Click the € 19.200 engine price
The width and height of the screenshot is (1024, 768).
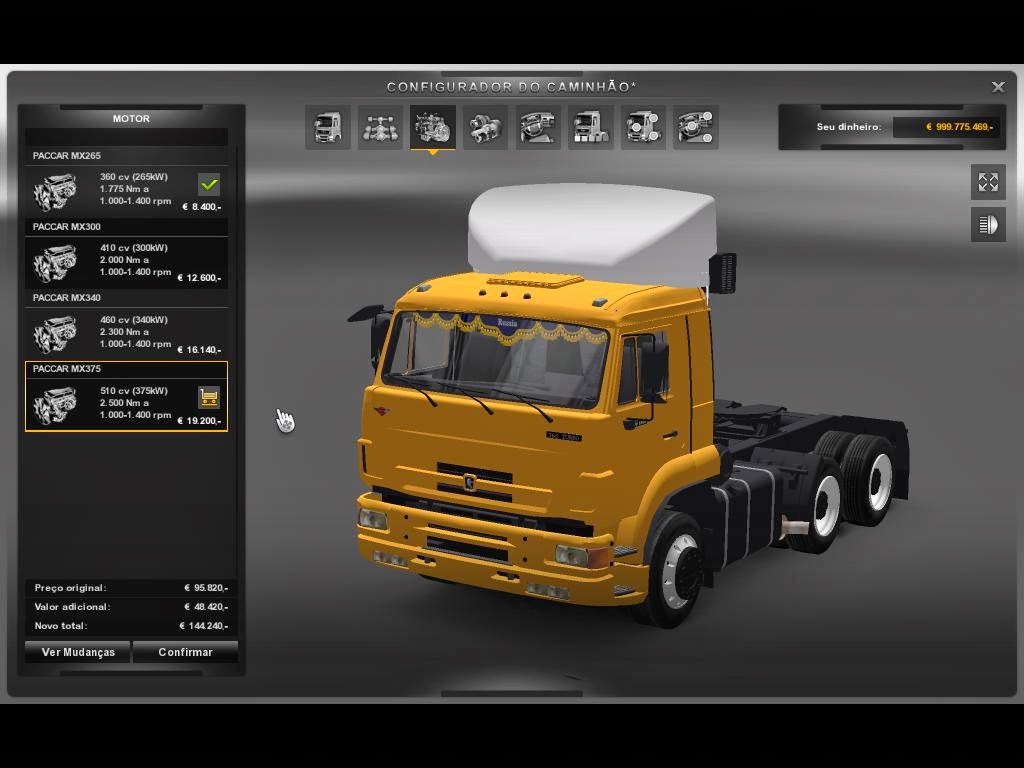tap(199, 421)
